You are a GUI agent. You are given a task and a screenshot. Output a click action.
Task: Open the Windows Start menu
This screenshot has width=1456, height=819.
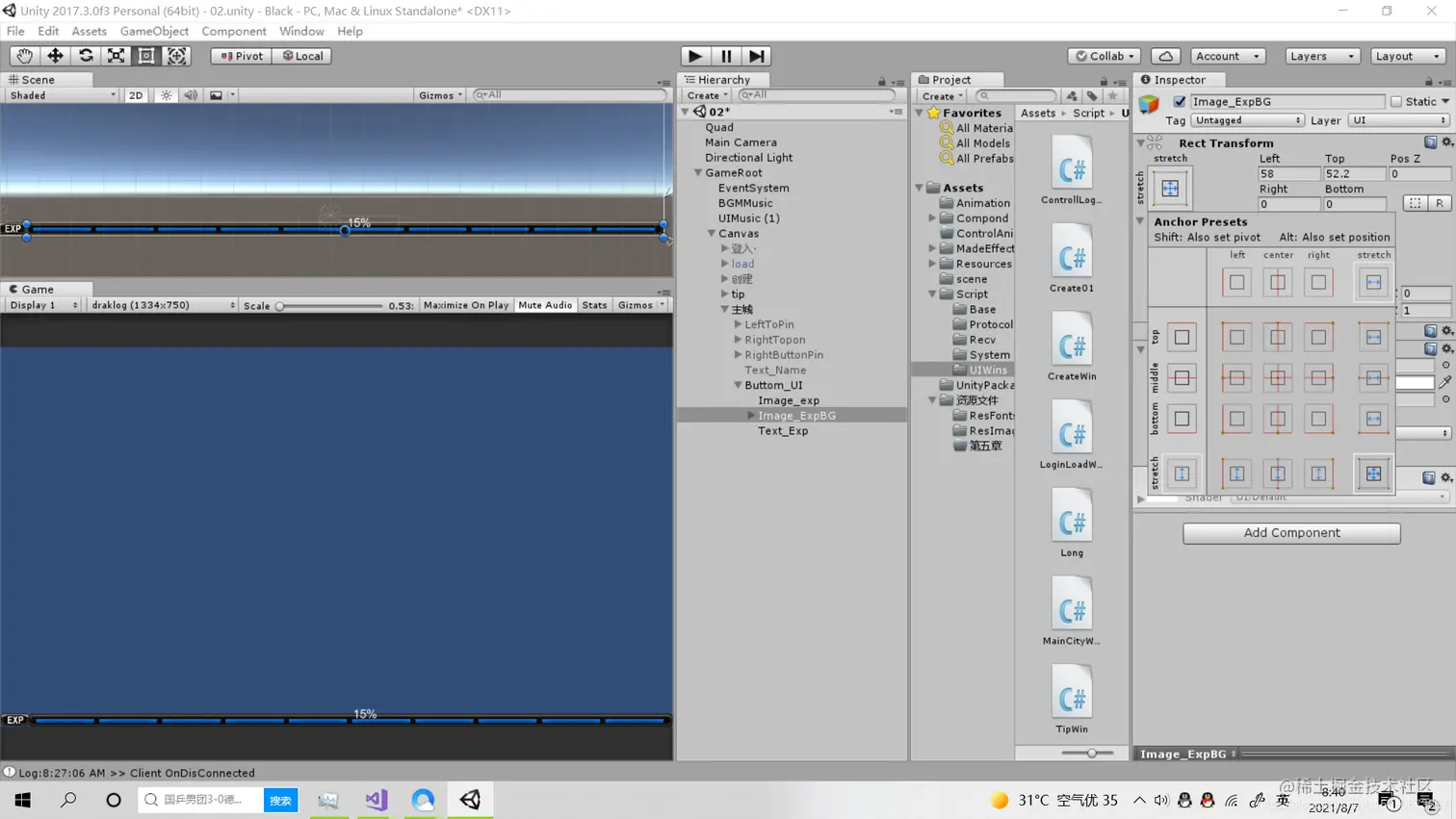coord(23,799)
